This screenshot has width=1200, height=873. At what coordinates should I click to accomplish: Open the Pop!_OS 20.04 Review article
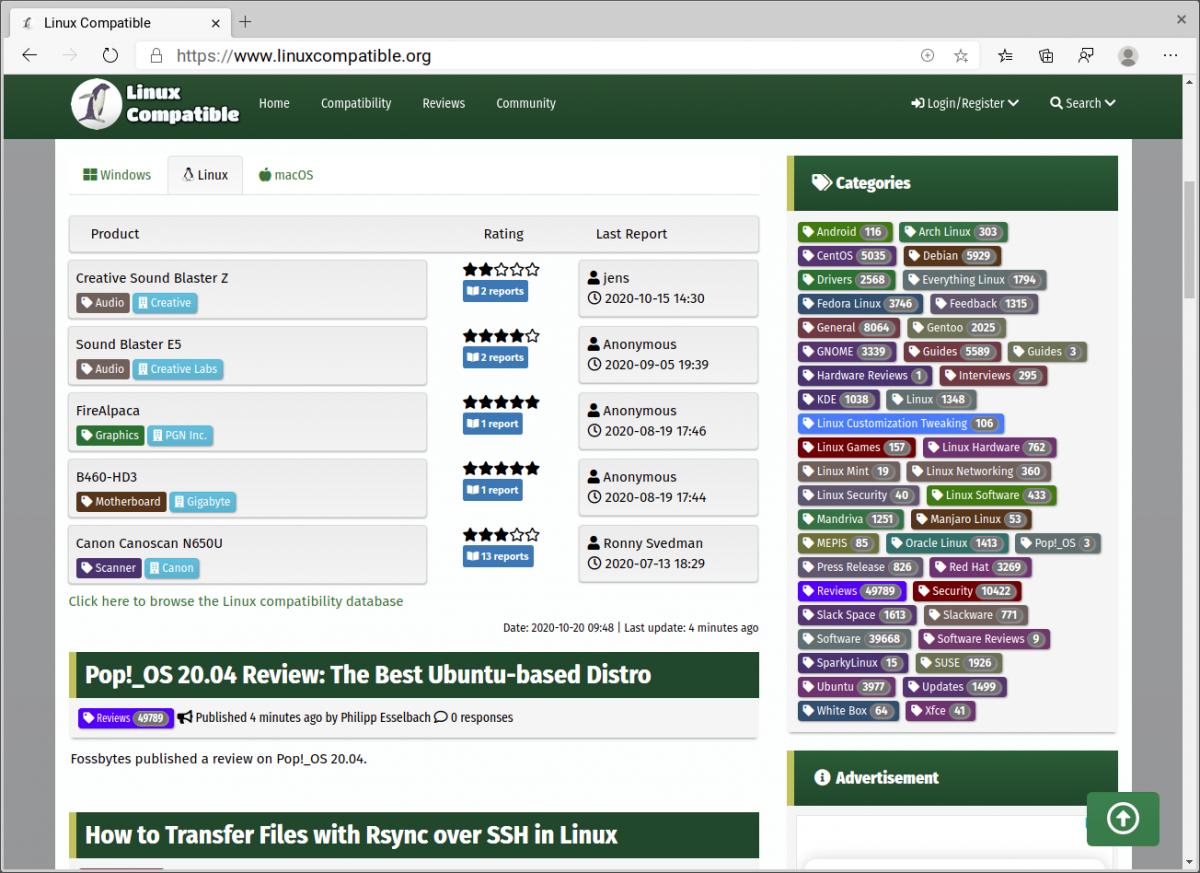368,675
